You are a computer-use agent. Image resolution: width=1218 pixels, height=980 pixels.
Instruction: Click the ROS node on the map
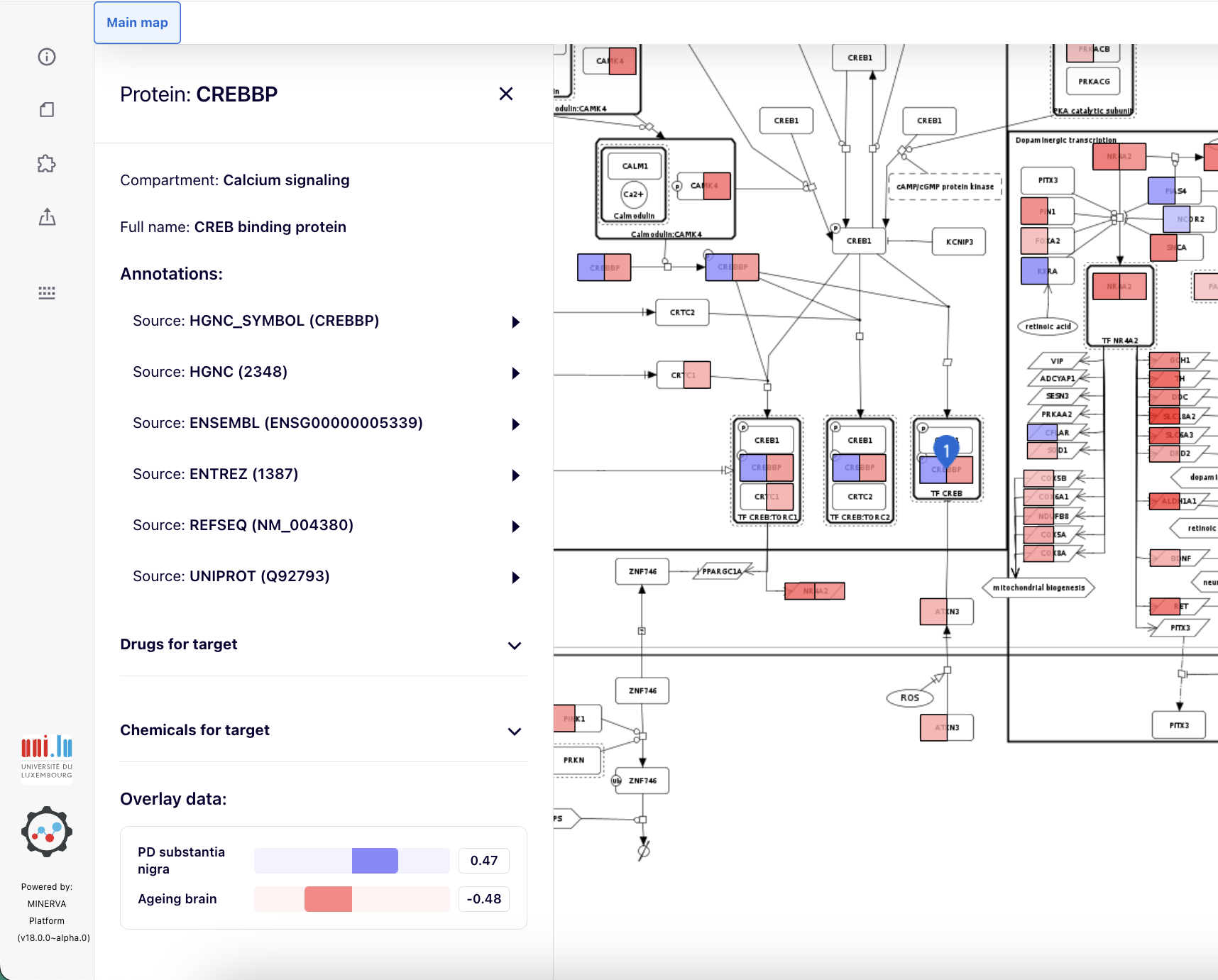pos(909,698)
